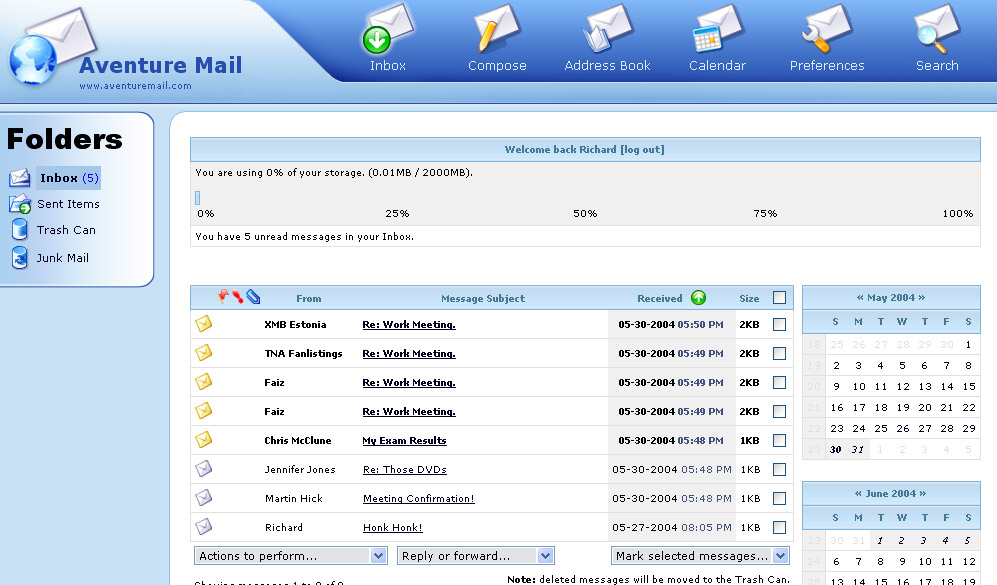Go to next month on May 2004 calendar
This screenshot has width=997, height=585.
tap(921, 297)
